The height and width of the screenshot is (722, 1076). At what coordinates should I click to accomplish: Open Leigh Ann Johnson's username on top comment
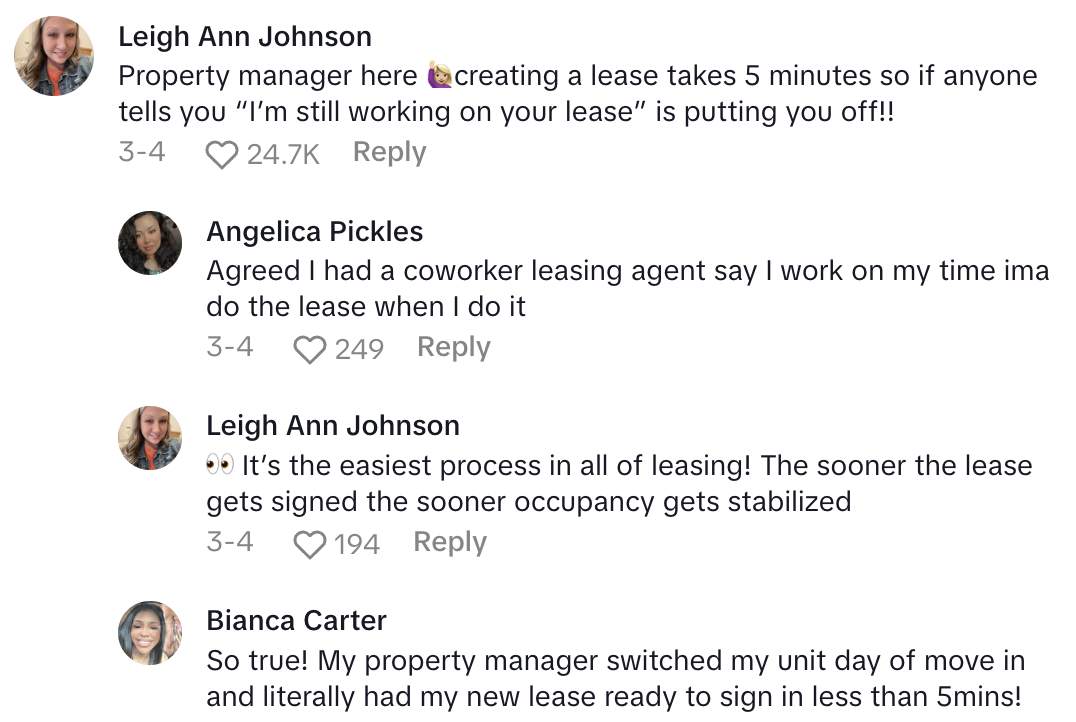245,37
